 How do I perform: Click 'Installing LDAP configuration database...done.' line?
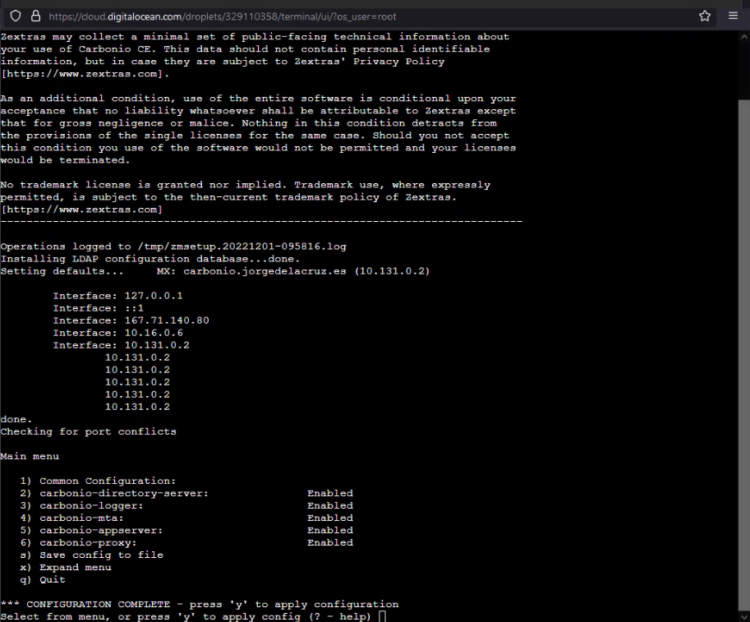pos(150,259)
